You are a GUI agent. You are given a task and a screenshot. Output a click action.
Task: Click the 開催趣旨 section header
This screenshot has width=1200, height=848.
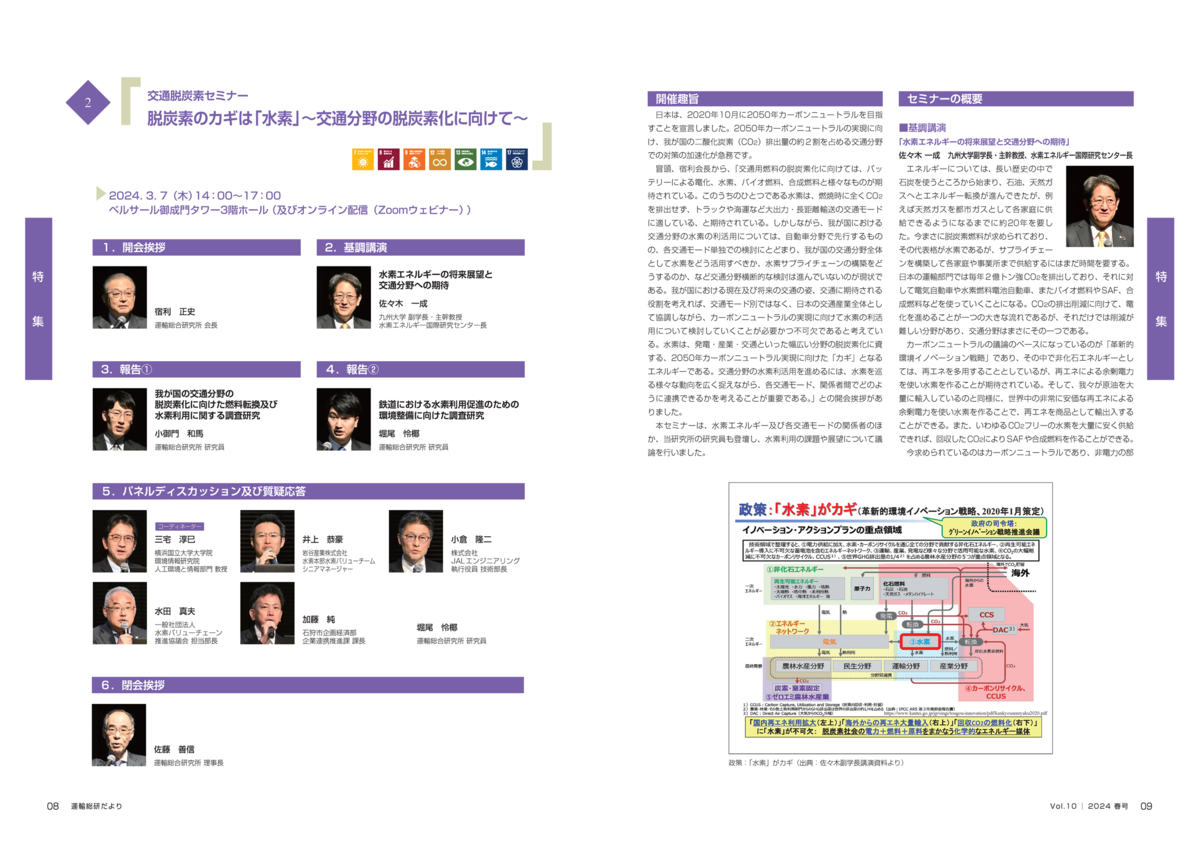pos(766,99)
